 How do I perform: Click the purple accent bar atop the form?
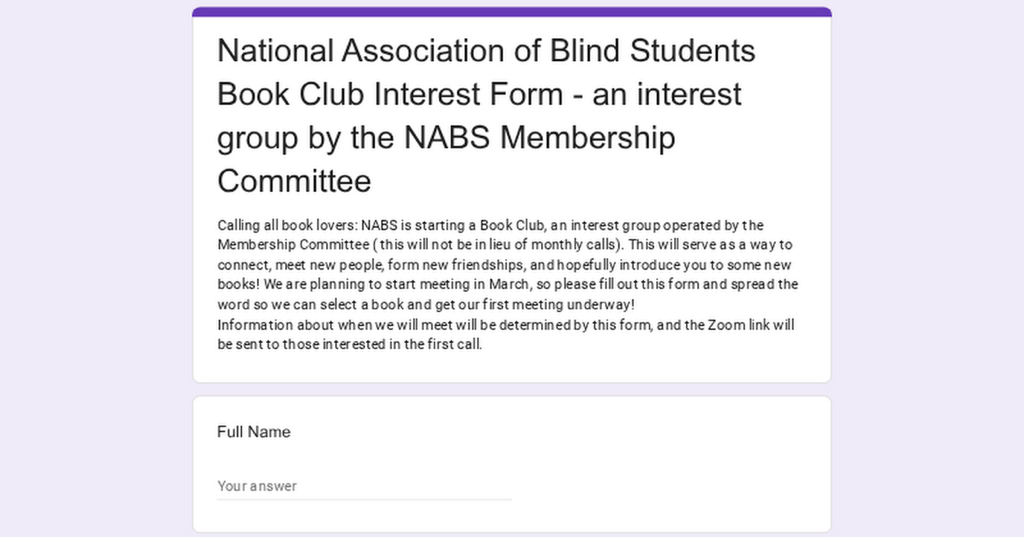(x=512, y=12)
